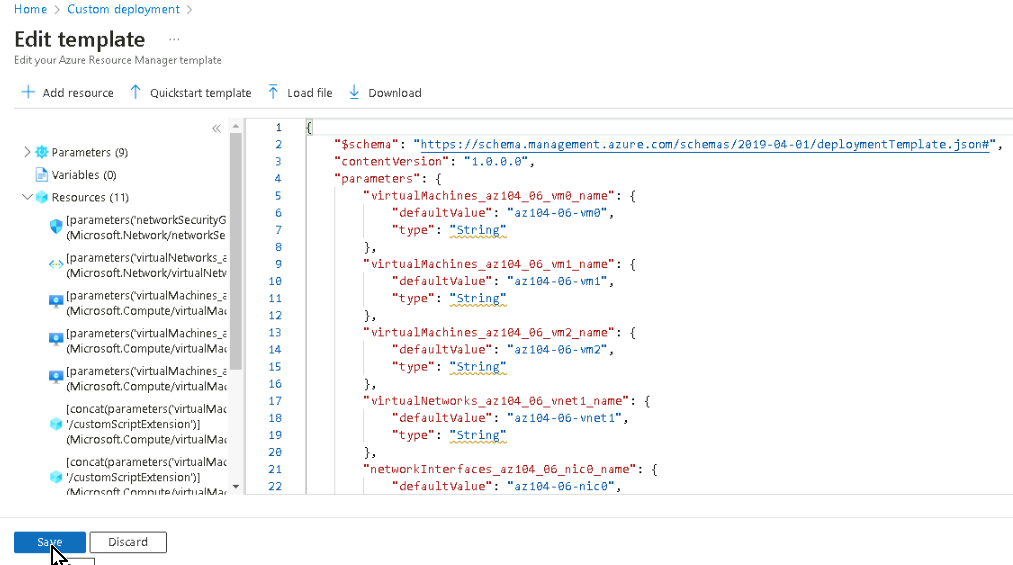This screenshot has height=565, width=1013.
Task: Click line number 13 in editor
Action: 275,333
